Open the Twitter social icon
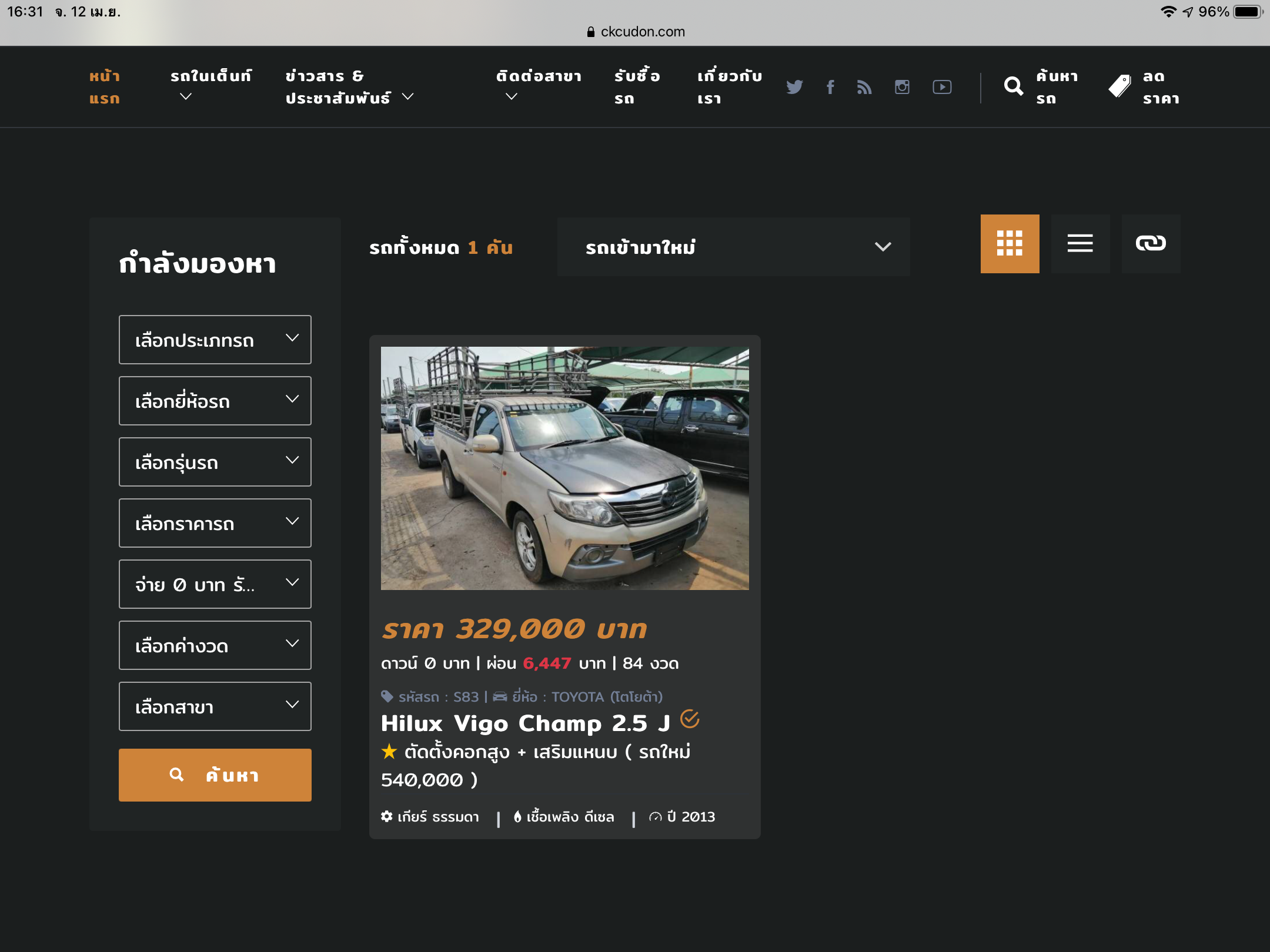The width and height of the screenshot is (1270, 952). 794,87
